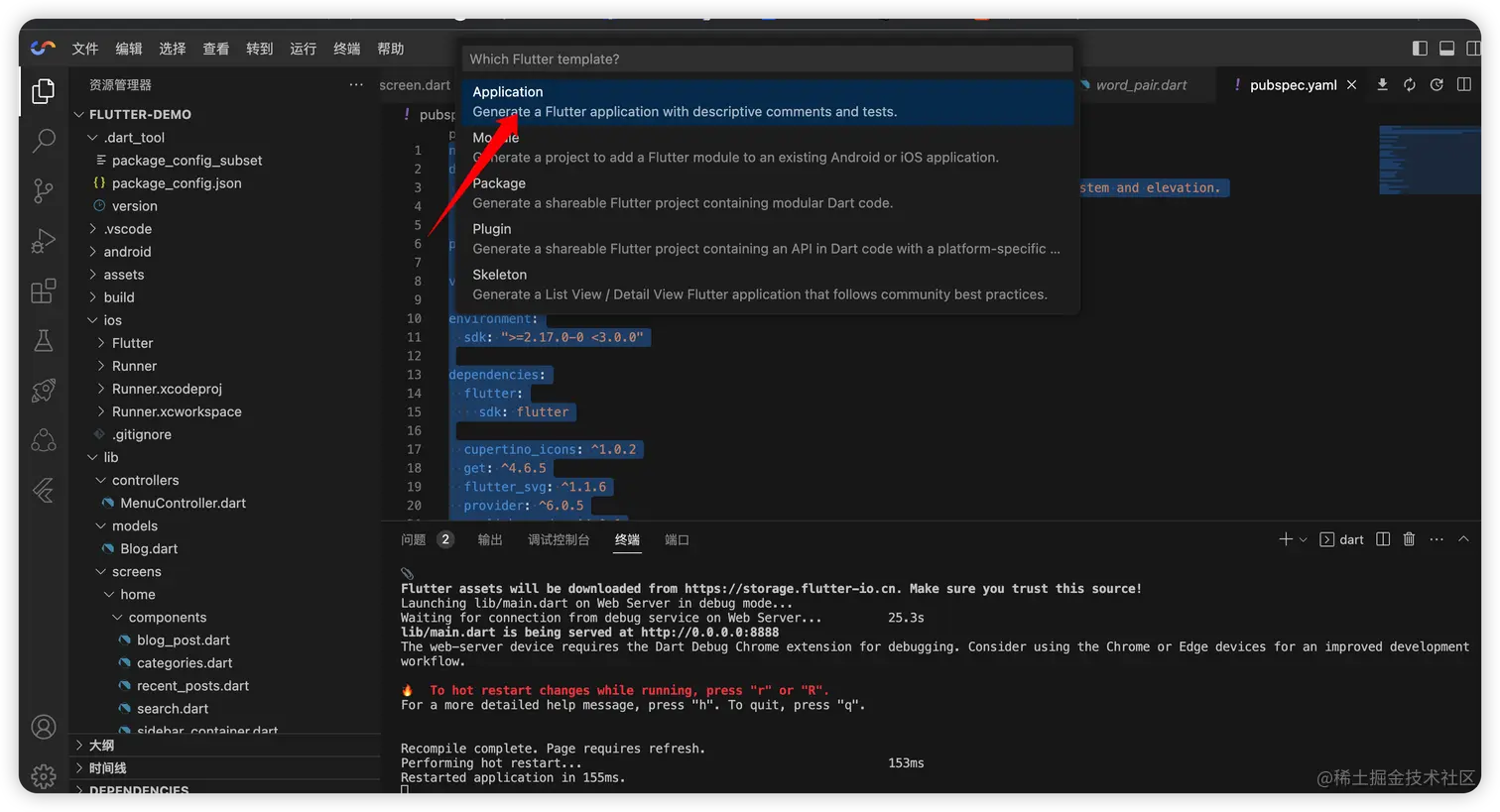Collapse the .dart_tool folder
Viewport: 1500px width, 812px height.
coord(225,138)
